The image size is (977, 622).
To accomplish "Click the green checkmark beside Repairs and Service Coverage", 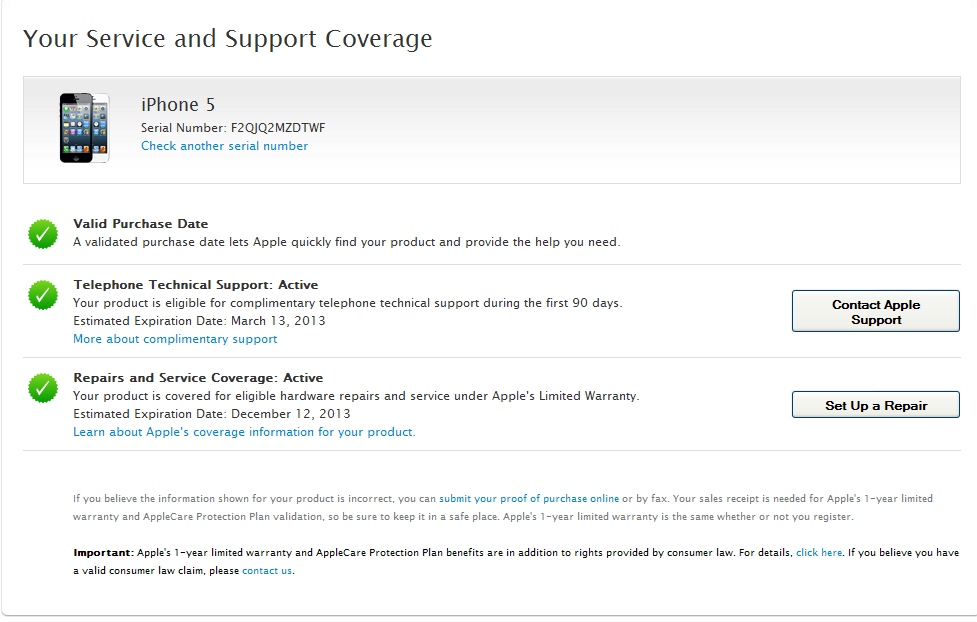I will (43, 388).
